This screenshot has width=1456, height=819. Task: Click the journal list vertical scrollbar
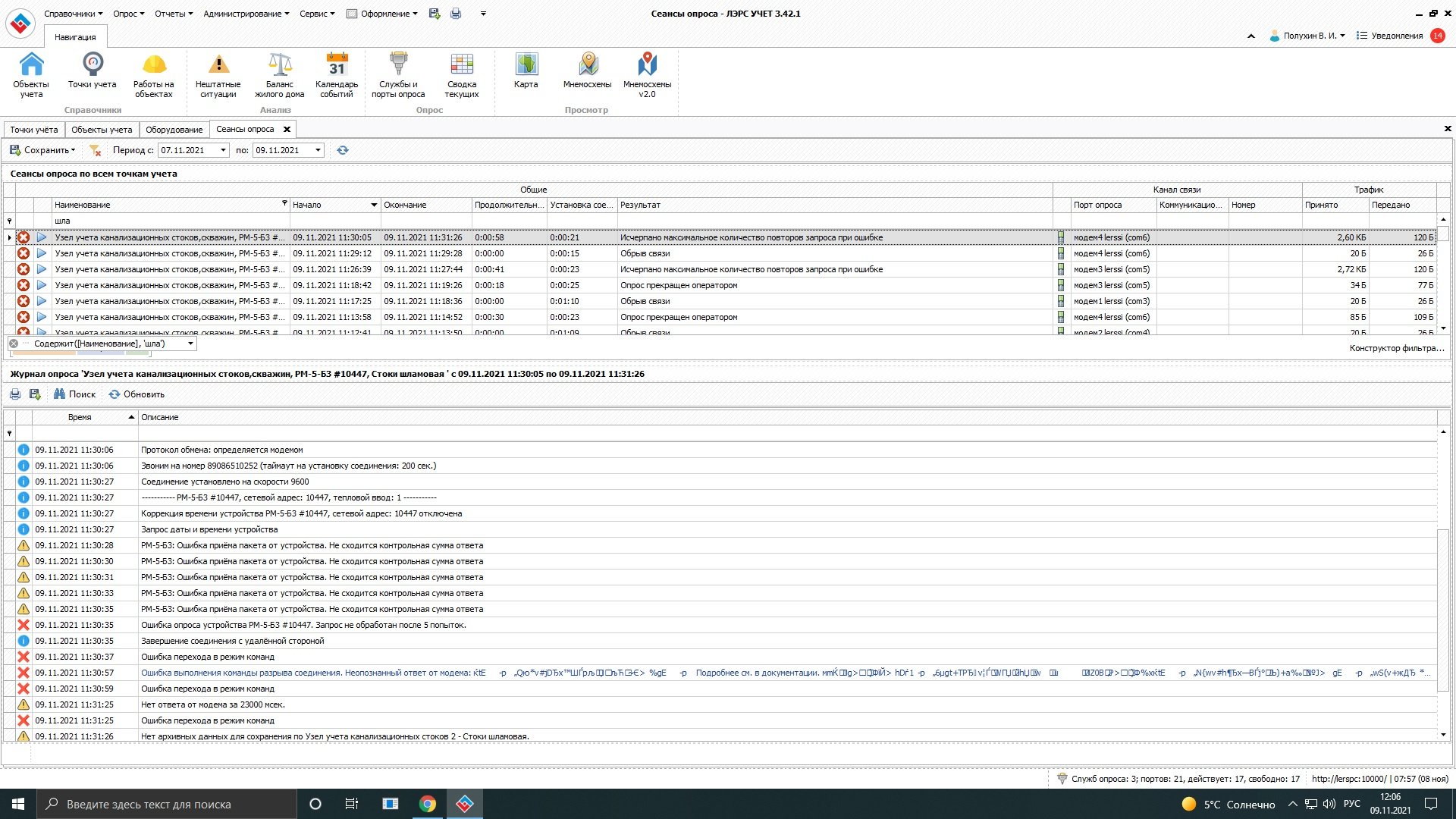(x=1443, y=610)
